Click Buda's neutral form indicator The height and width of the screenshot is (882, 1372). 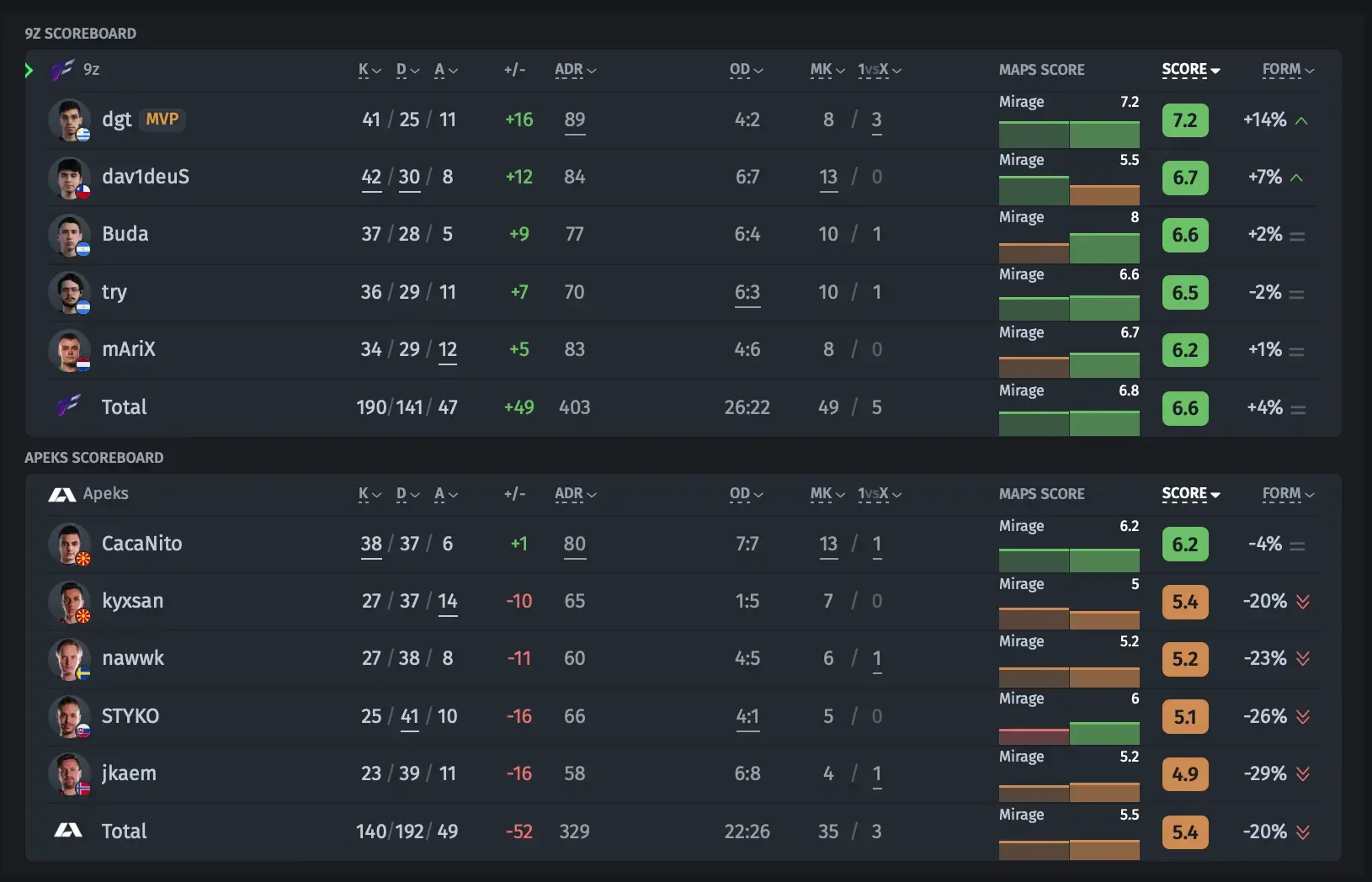[1297, 236]
